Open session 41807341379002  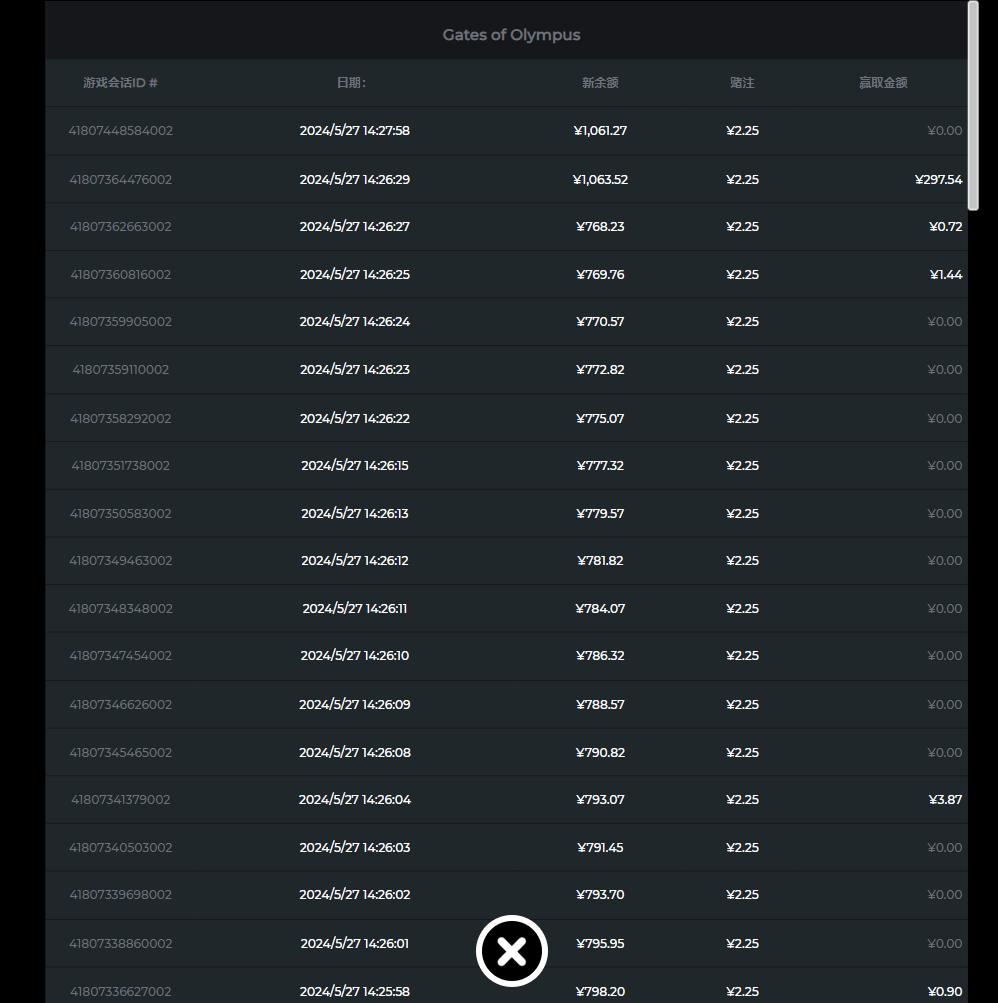coord(121,799)
